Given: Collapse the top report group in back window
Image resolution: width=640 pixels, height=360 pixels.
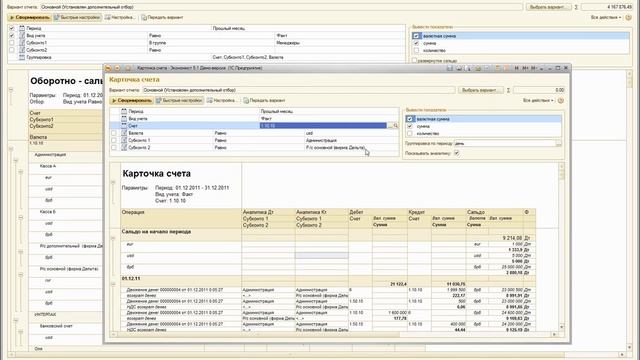Looking at the screenshot, I should tap(11, 89).
